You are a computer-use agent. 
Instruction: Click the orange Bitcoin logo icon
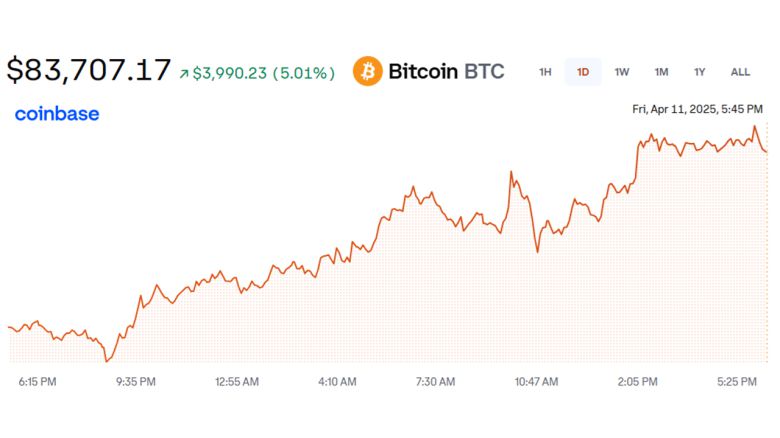tap(368, 72)
